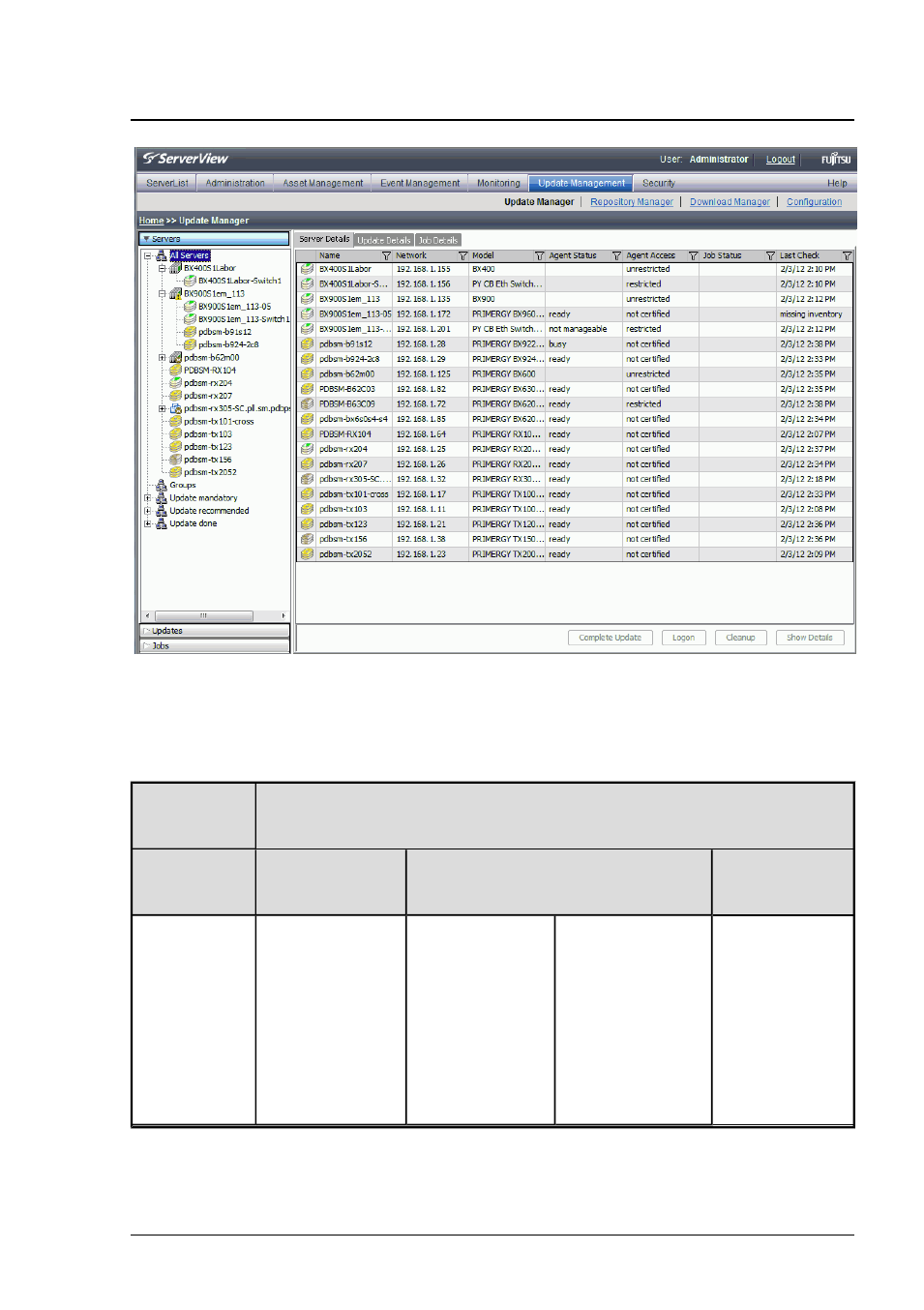
Task: Open the Job Status column filter icon
Action: [x=770, y=255]
